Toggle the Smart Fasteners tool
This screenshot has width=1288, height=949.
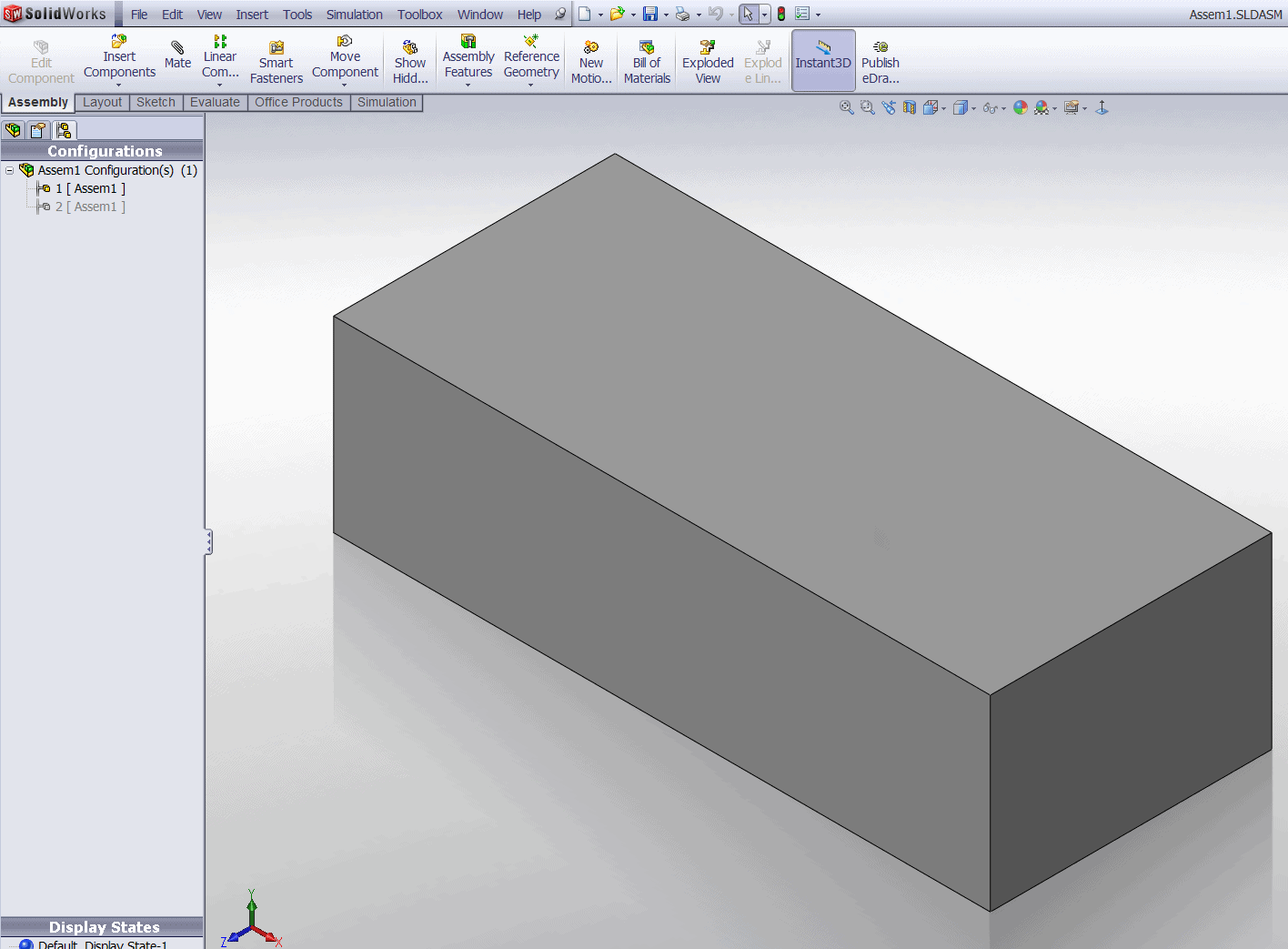point(277,61)
